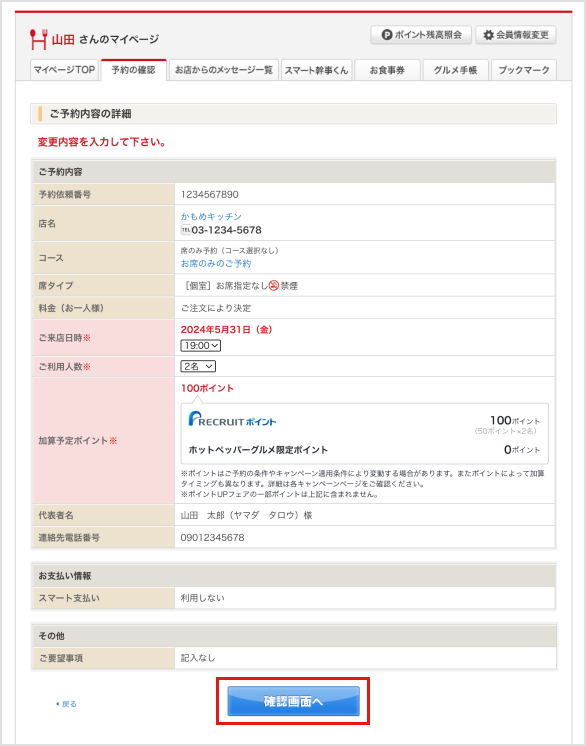The height and width of the screenshot is (746, 586).
Task: Open the お食事券 tab
Action: [x=387, y=70]
